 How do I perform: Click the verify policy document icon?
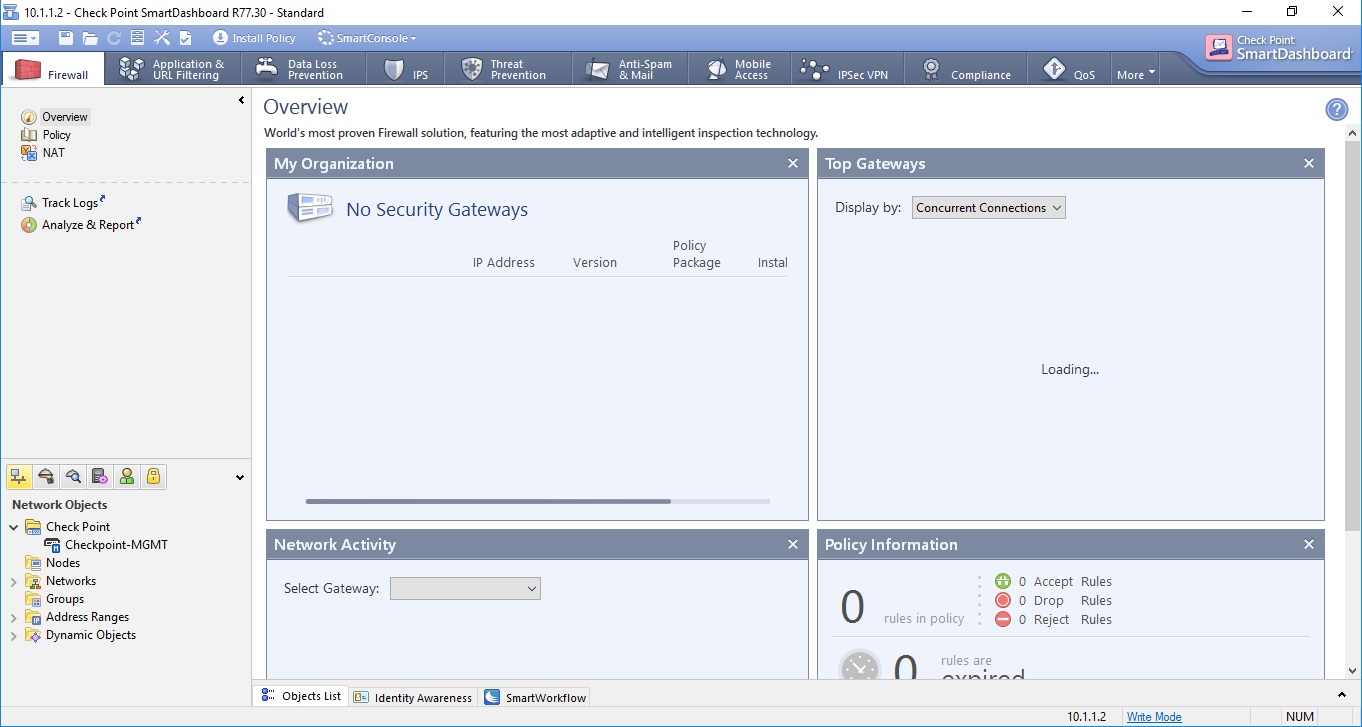click(x=185, y=38)
